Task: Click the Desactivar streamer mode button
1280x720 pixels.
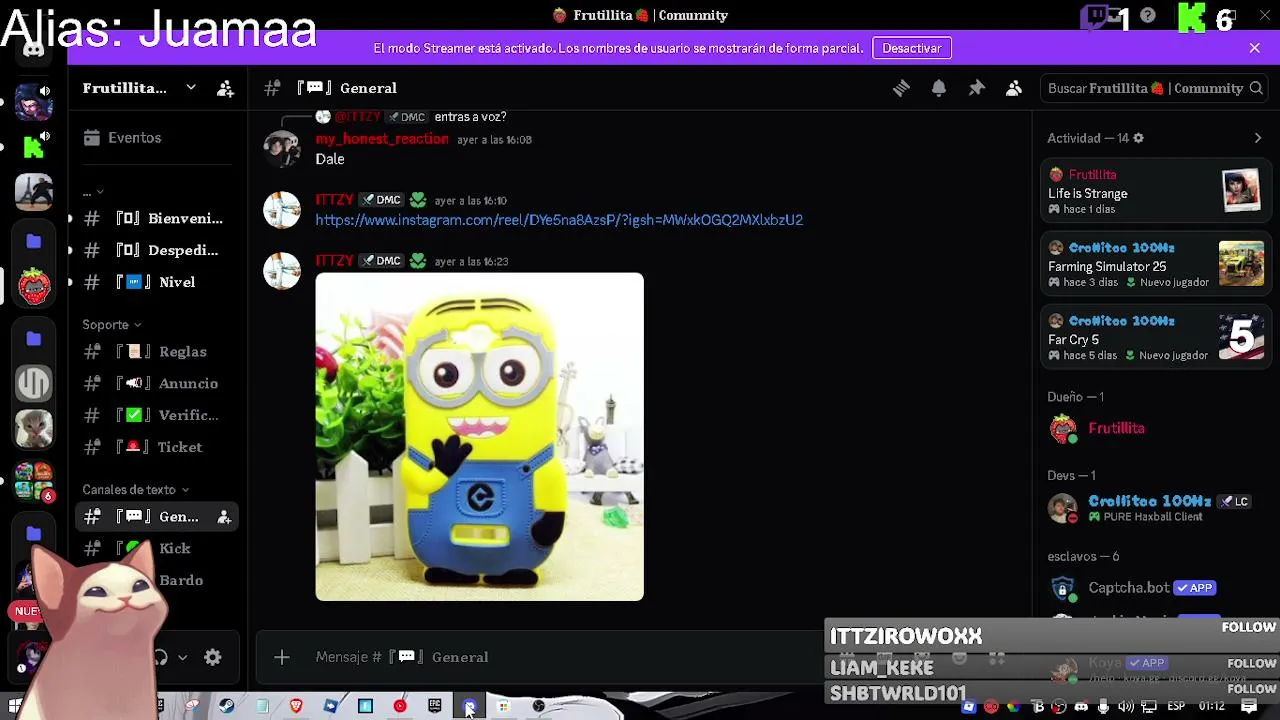Action: coord(911,48)
